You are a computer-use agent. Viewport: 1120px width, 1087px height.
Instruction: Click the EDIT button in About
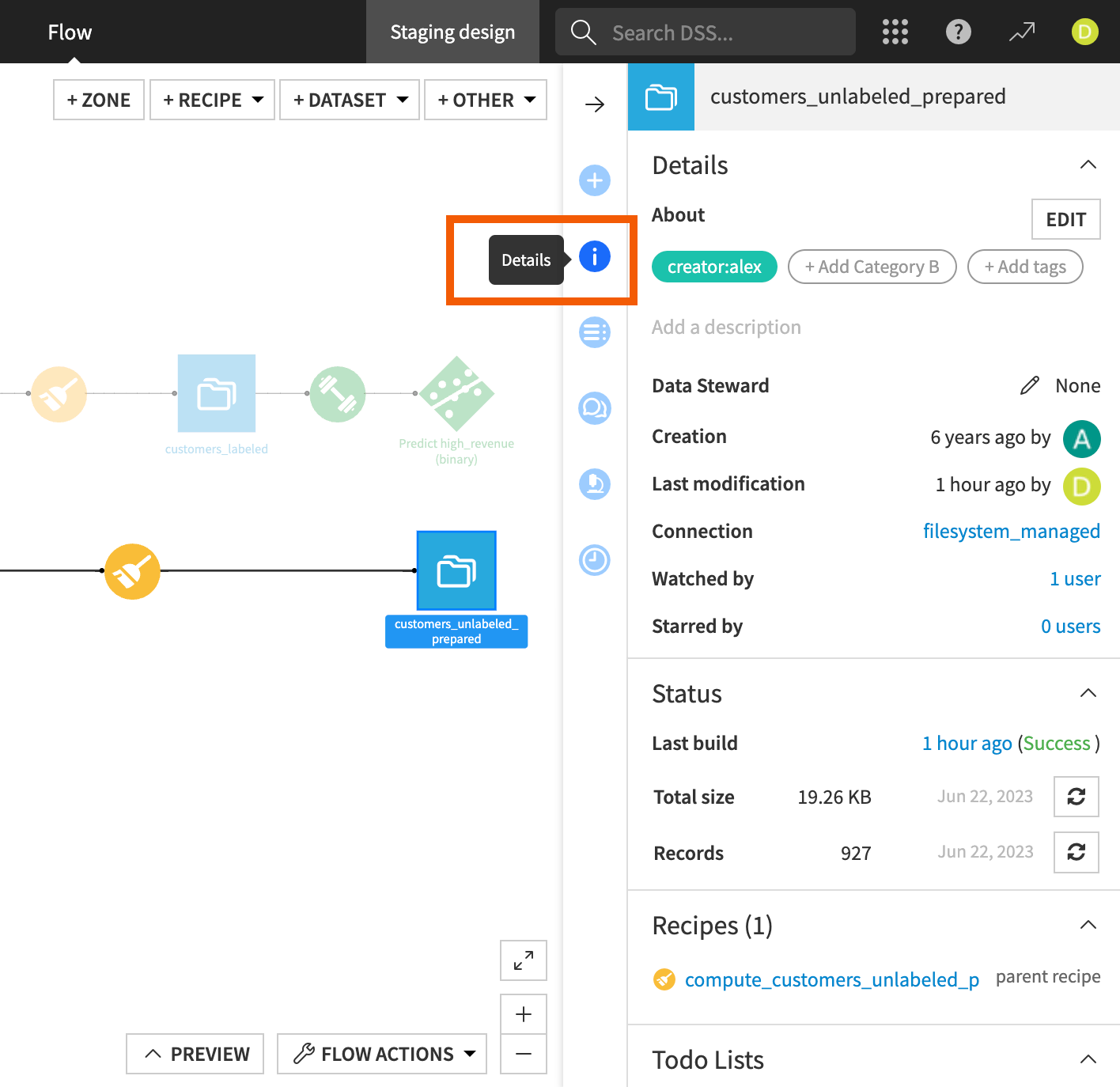coord(1066,219)
